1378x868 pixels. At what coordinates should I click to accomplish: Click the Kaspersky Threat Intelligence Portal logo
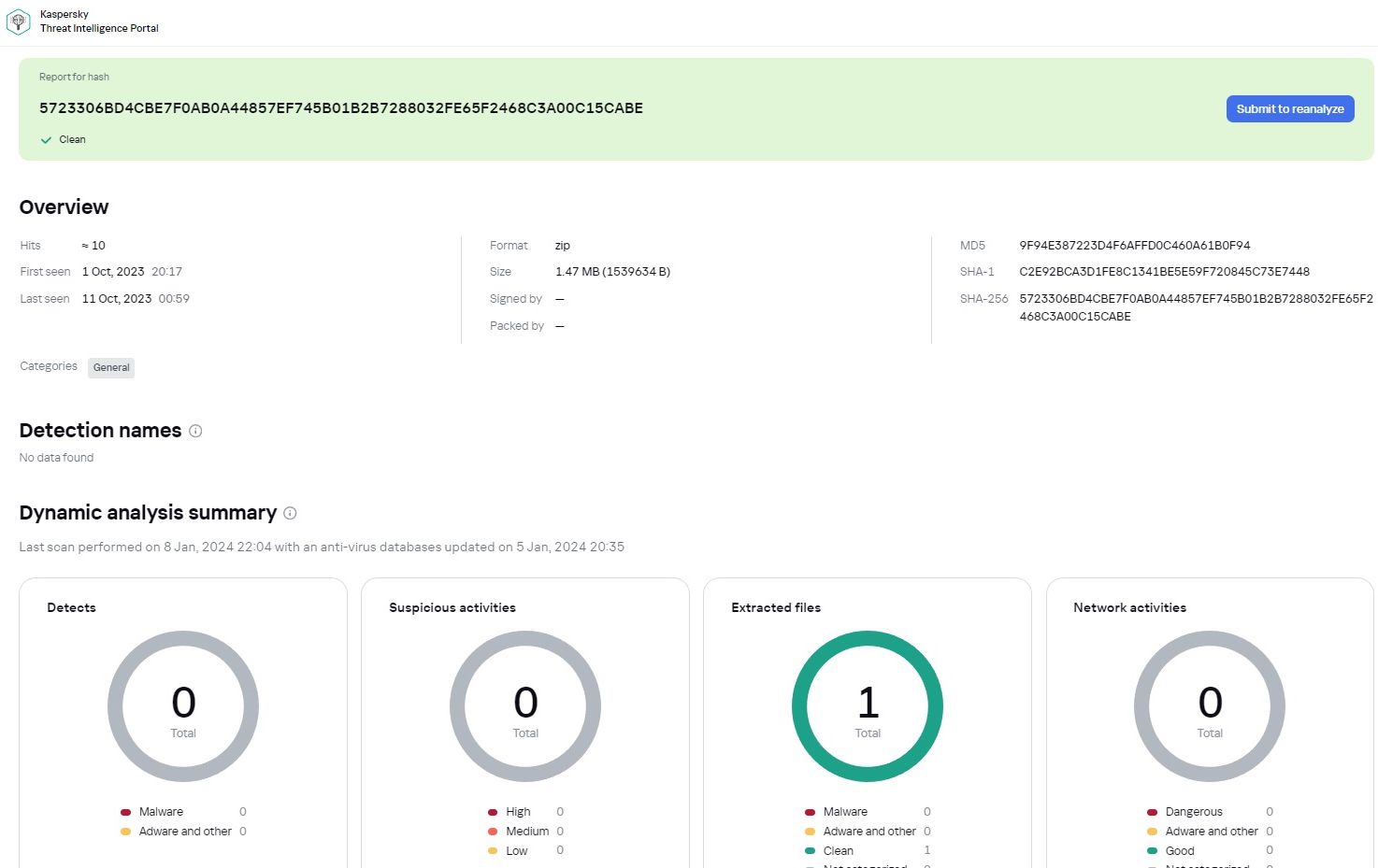click(19, 21)
